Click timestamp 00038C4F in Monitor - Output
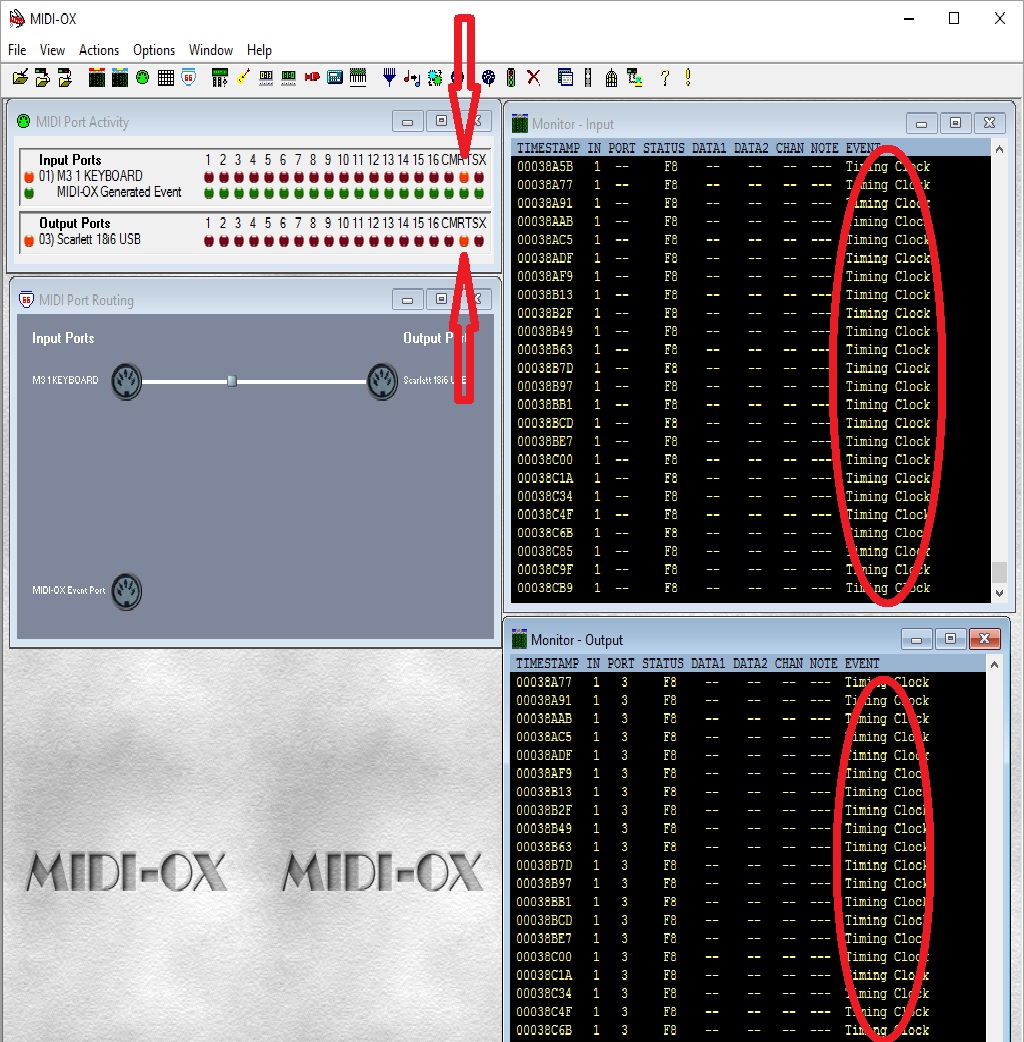 544,1011
